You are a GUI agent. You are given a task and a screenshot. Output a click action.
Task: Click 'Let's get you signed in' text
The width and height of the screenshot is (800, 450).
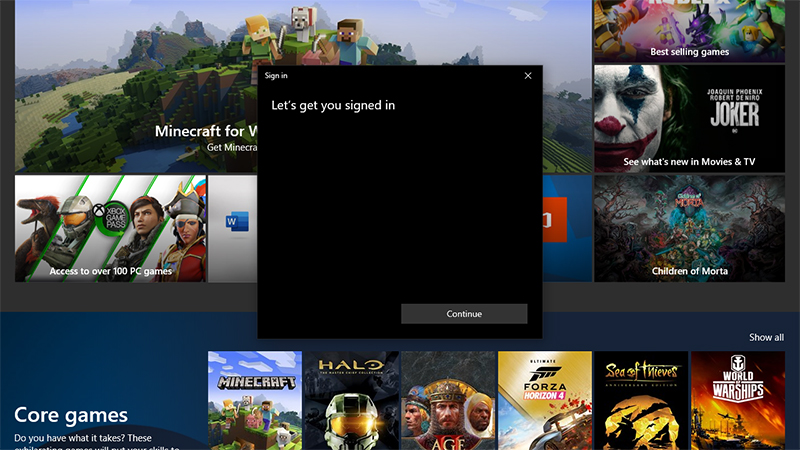tap(333, 105)
